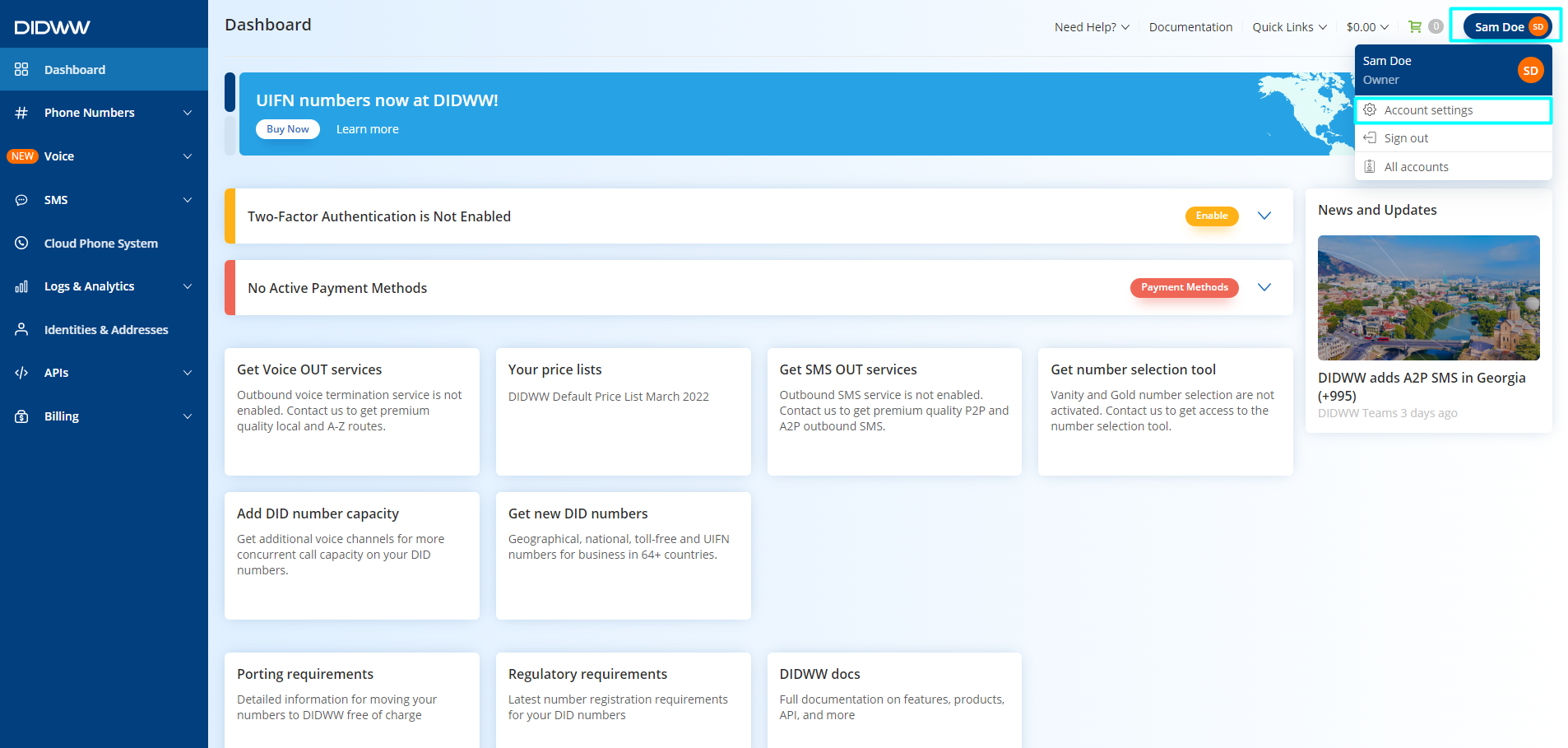Select Account settings from user menu
The image size is (1568, 748).
[1454, 110]
